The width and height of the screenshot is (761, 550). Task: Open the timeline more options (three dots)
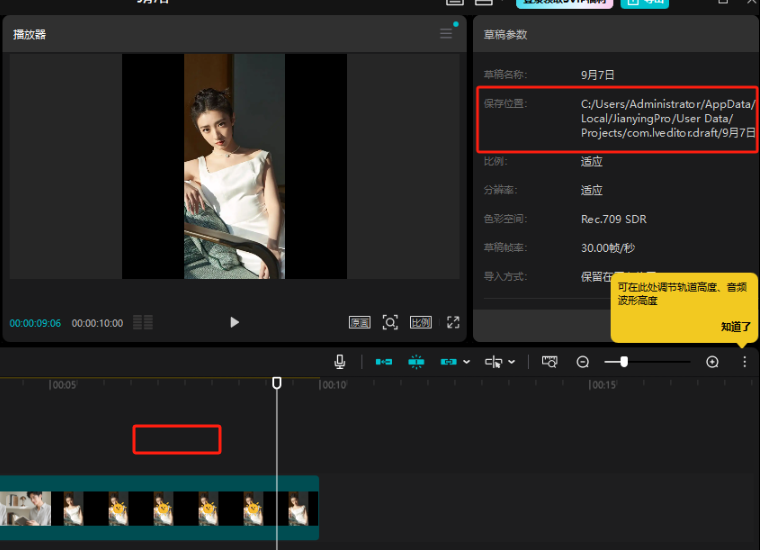tap(744, 362)
